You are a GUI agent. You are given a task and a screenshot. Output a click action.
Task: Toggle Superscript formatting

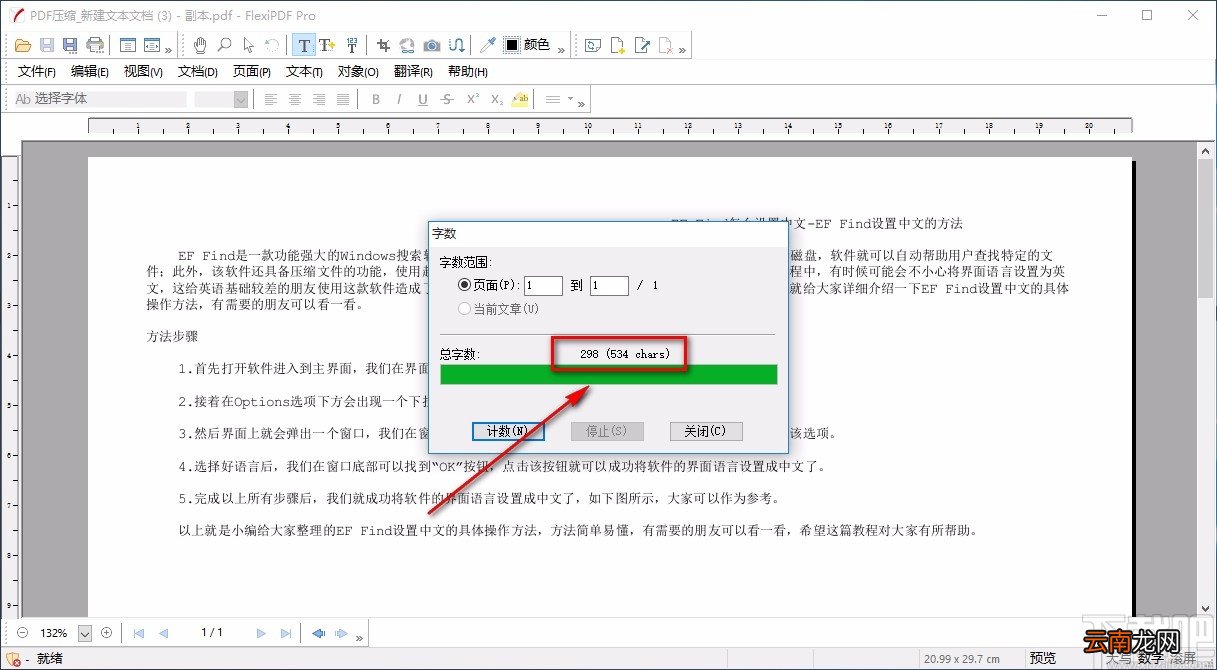(x=472, y=99)
